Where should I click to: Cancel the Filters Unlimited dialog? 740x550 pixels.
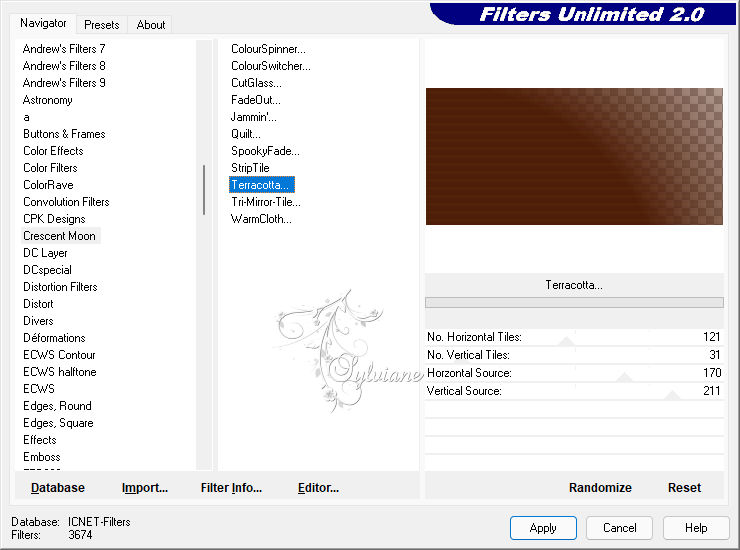coord(619,528)
